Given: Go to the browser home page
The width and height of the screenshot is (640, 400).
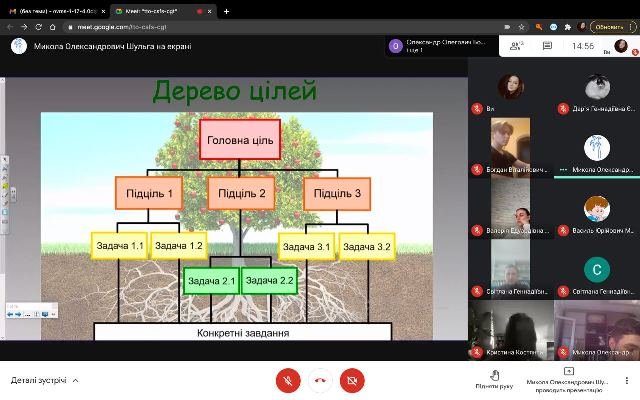Looking at the screenshot, I should (x=53, y=27).
